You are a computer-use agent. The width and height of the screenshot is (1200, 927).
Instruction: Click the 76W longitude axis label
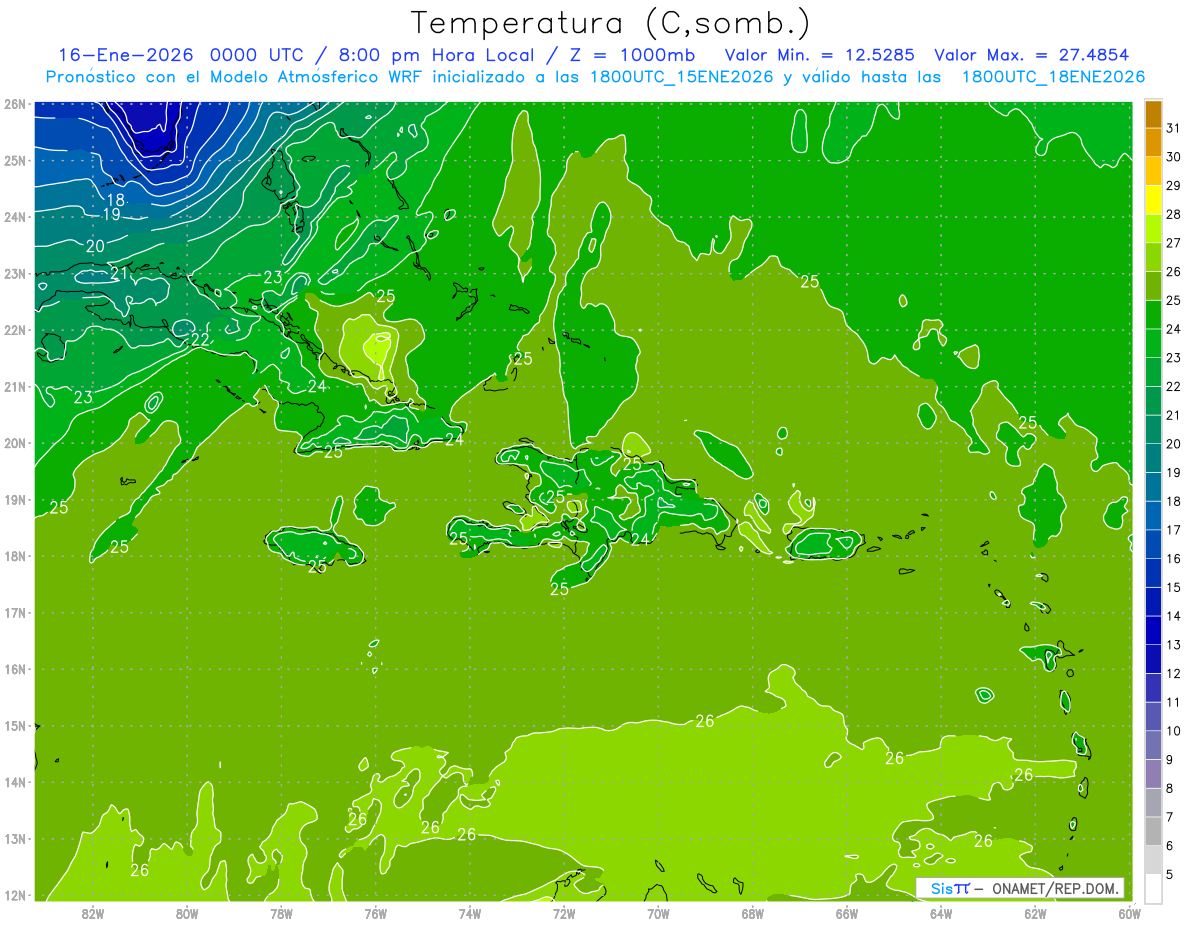375,913
